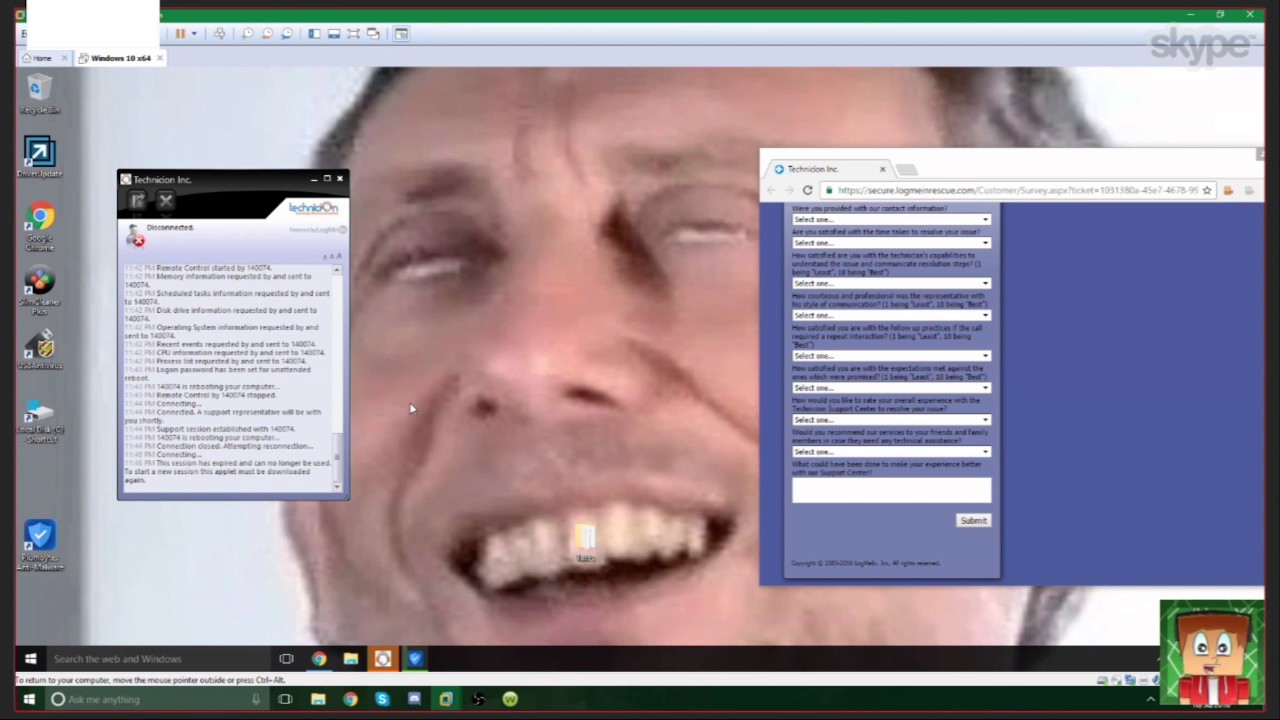Click 'Search the web and Windows' box
Screen dimensions: 1280x720
pyautogui.click(x=160, y=659)
